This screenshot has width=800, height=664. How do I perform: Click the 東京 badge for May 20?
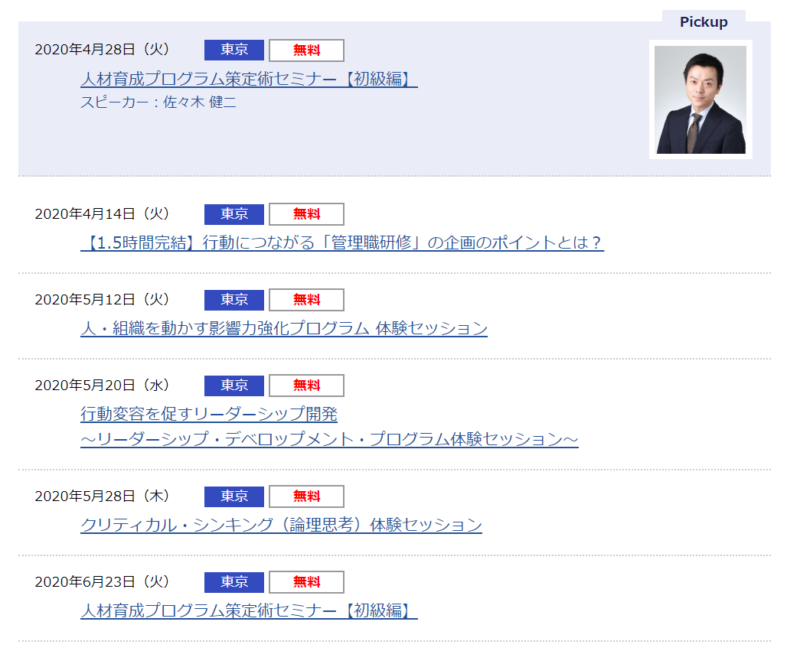[234, 386]
